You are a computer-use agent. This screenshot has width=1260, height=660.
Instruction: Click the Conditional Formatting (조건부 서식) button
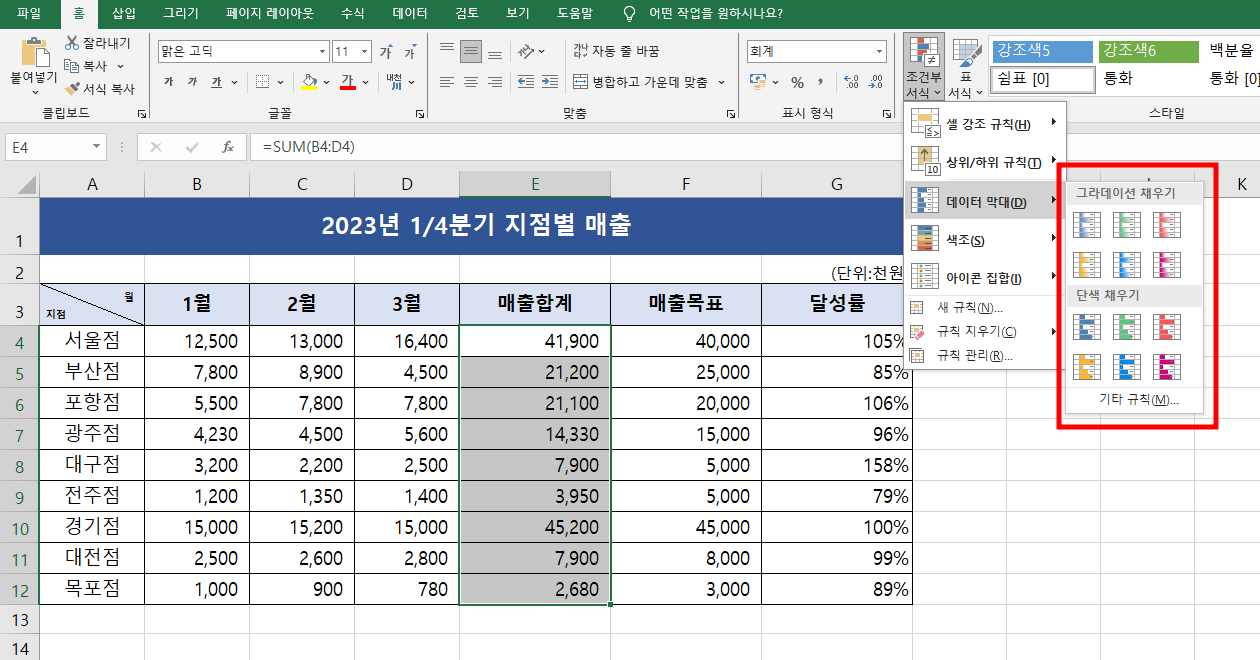(x=923, y=68)
